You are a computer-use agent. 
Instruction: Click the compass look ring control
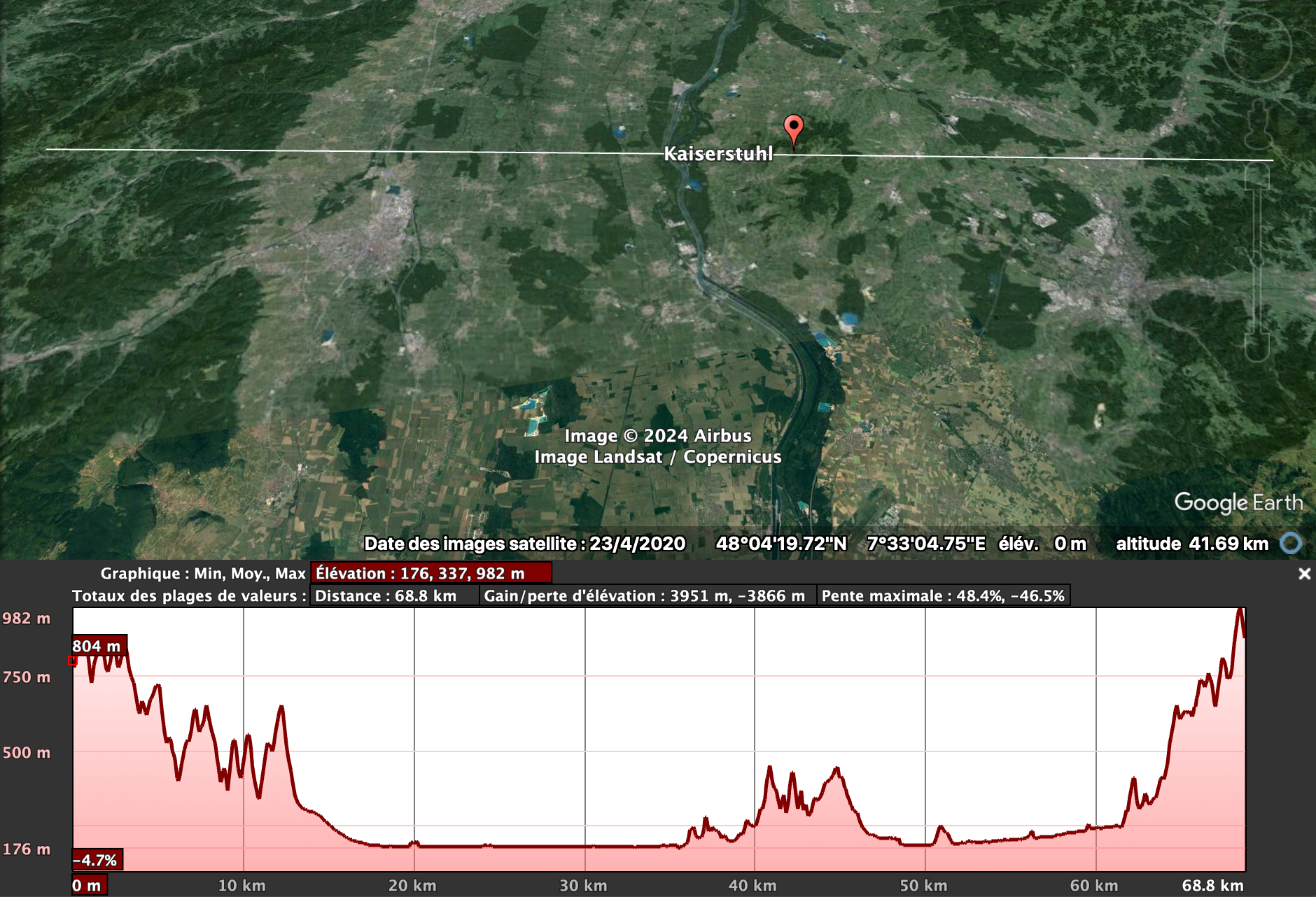click(x=1256, y=48)
